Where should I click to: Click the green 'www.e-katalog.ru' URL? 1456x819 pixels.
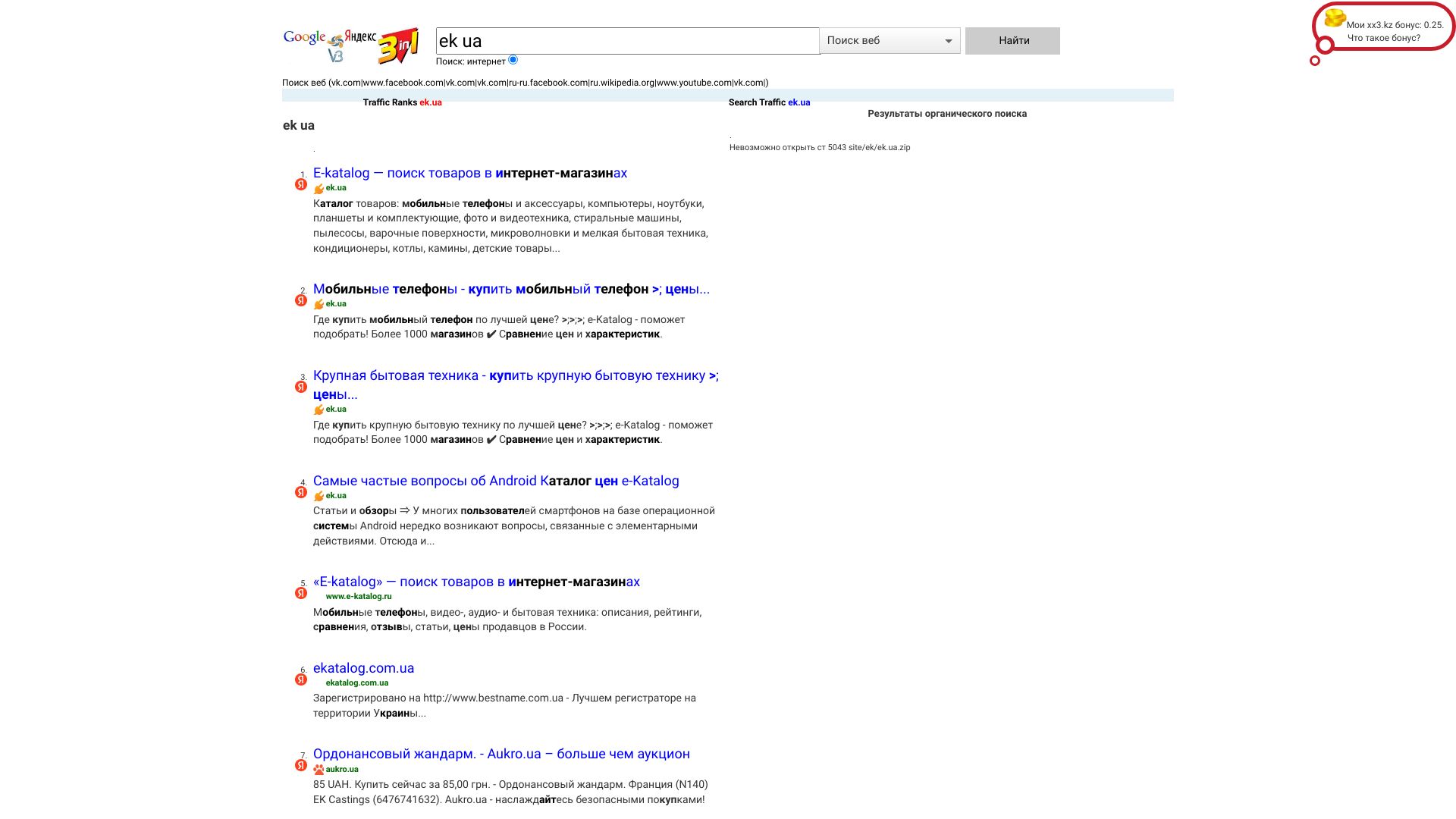pos(359,597)
